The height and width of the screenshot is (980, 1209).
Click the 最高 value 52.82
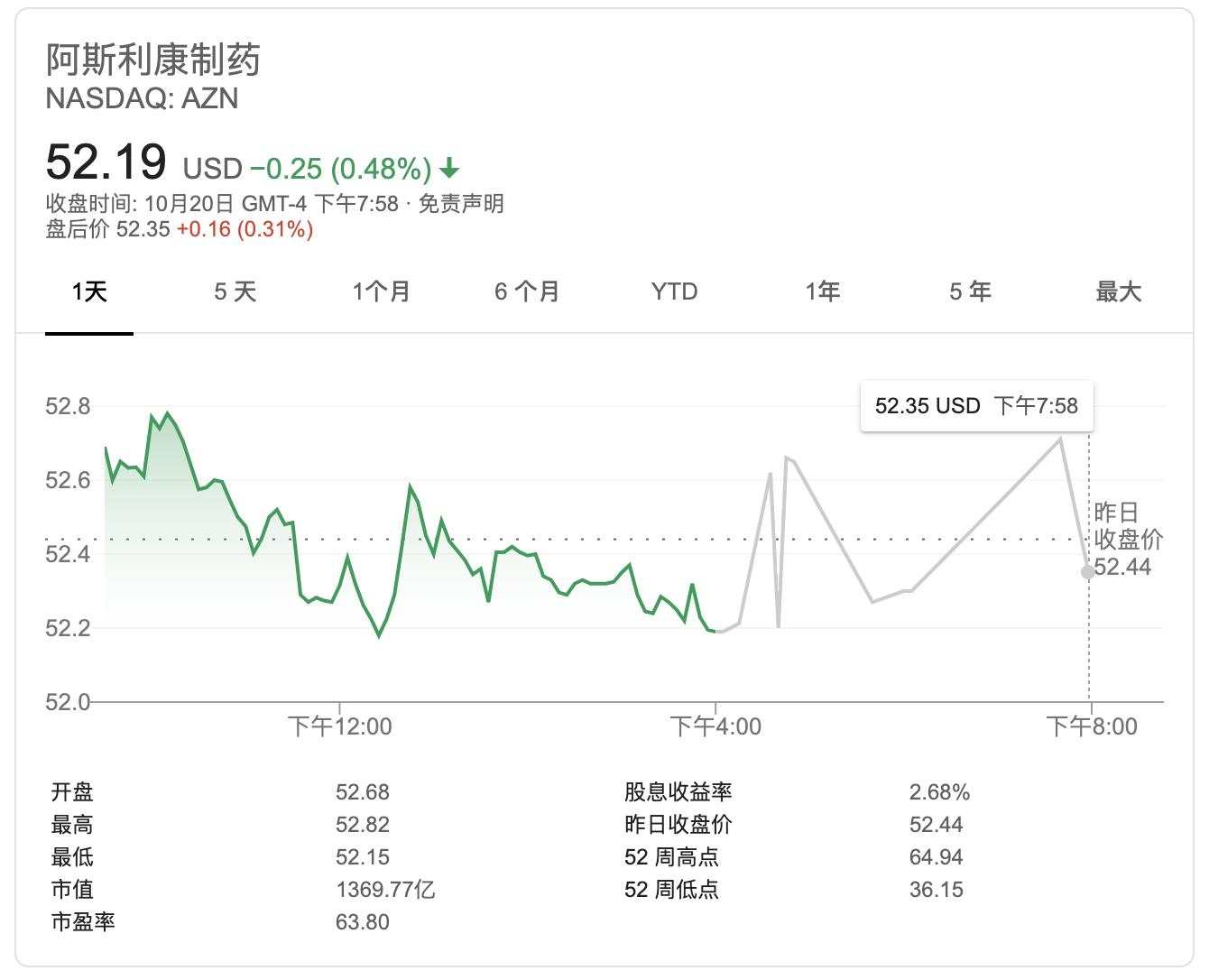coord(363,825)
